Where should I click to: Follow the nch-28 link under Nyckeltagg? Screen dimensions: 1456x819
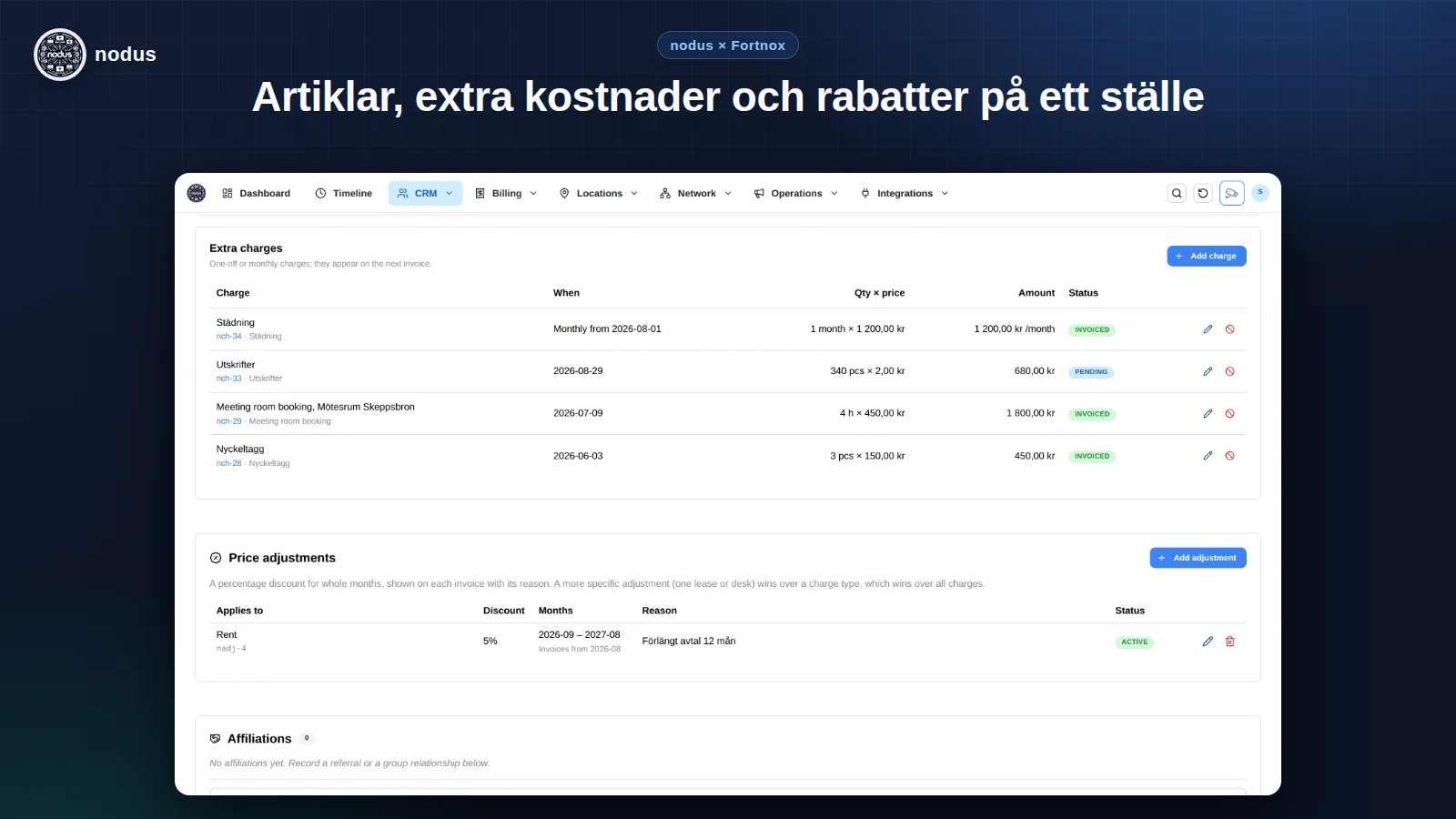tap(229, 463)
